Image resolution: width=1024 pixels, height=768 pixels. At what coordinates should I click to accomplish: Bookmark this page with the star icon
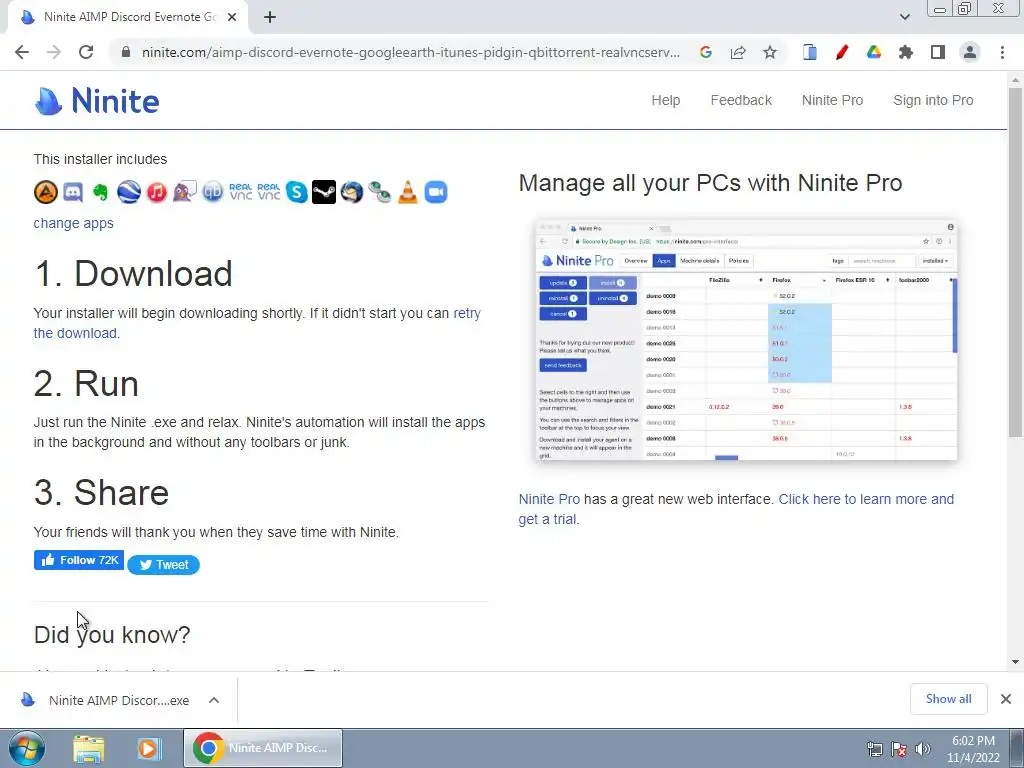[x=770, y=52]
